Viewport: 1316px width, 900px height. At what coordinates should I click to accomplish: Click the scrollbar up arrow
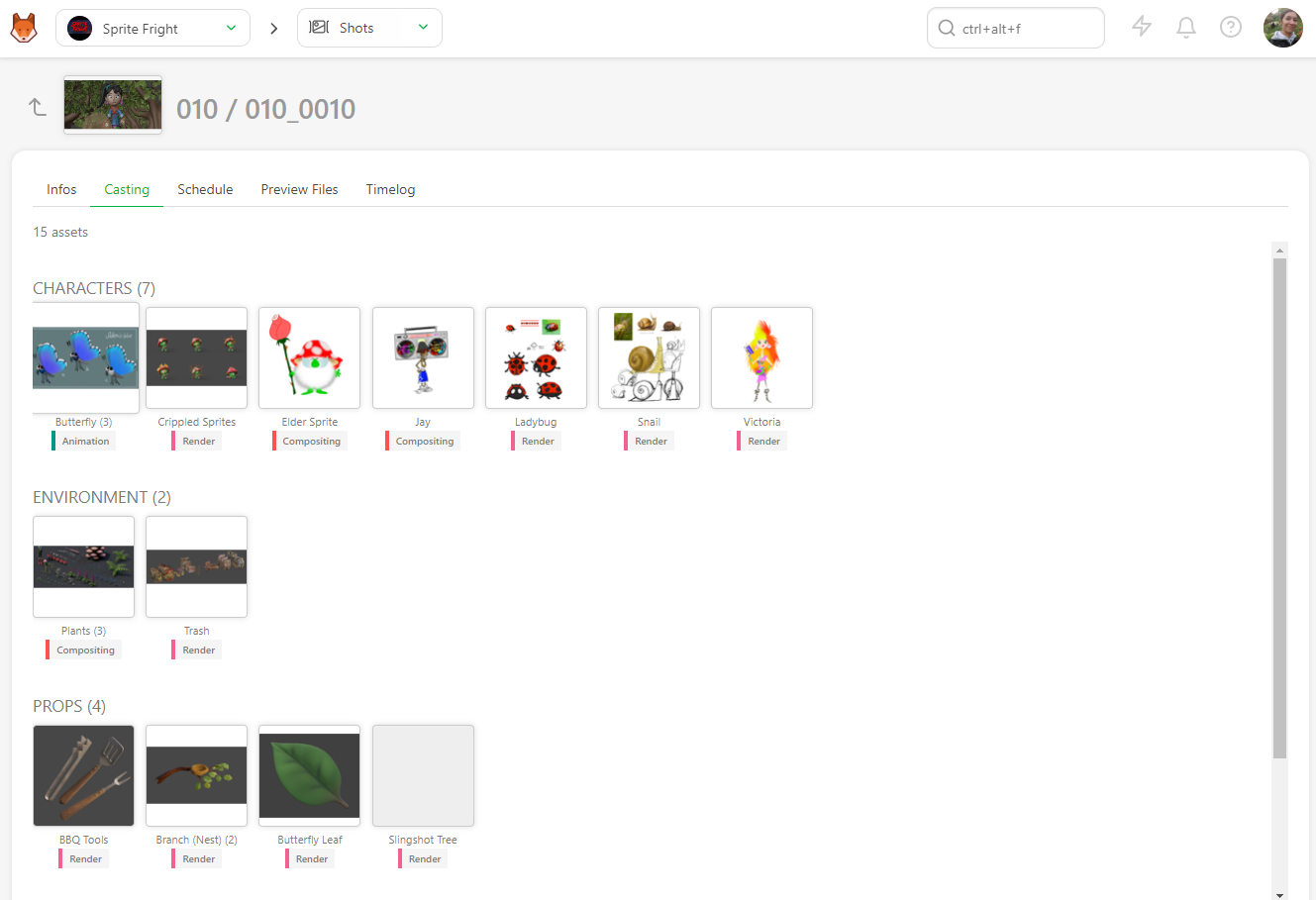pos(1279,250)
